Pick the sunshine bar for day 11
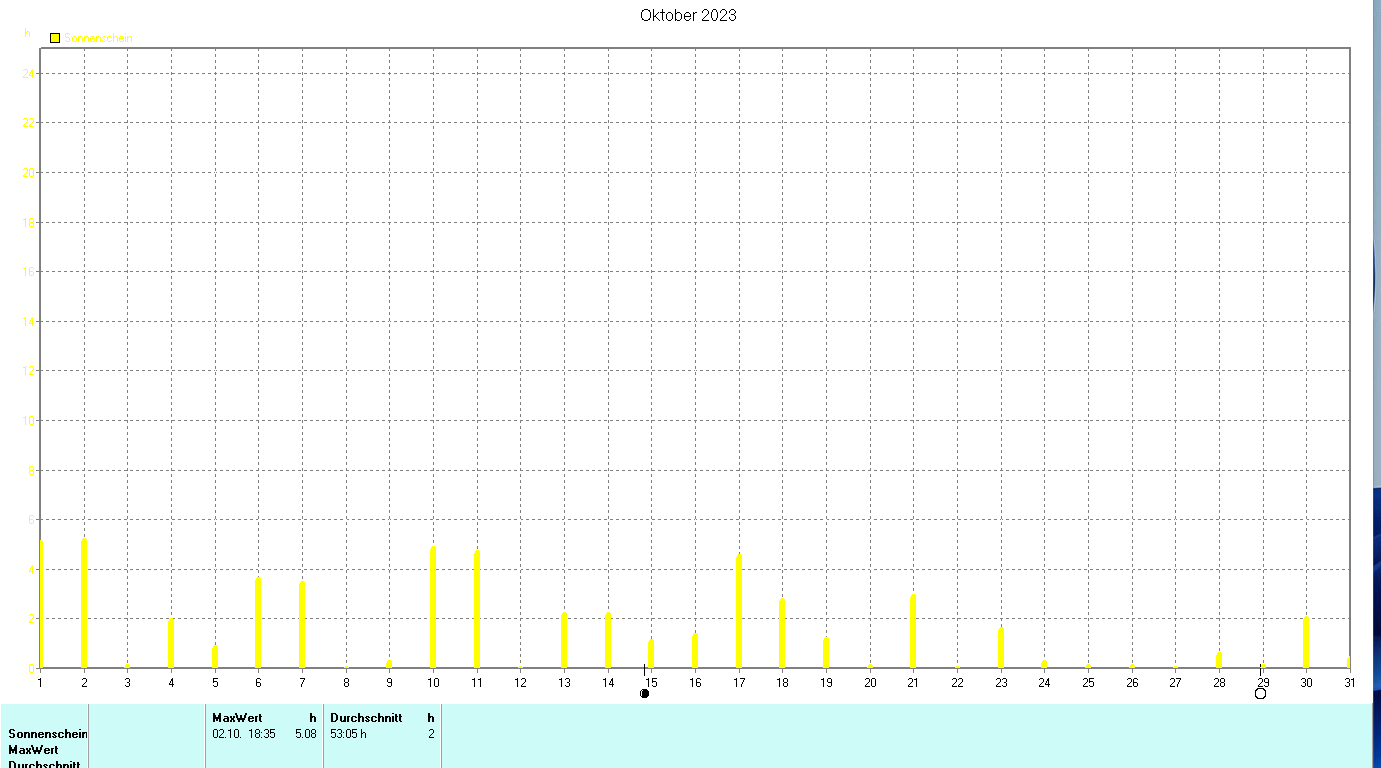Viewport: 1381px width, 768px height. click(x=477, y=609)
